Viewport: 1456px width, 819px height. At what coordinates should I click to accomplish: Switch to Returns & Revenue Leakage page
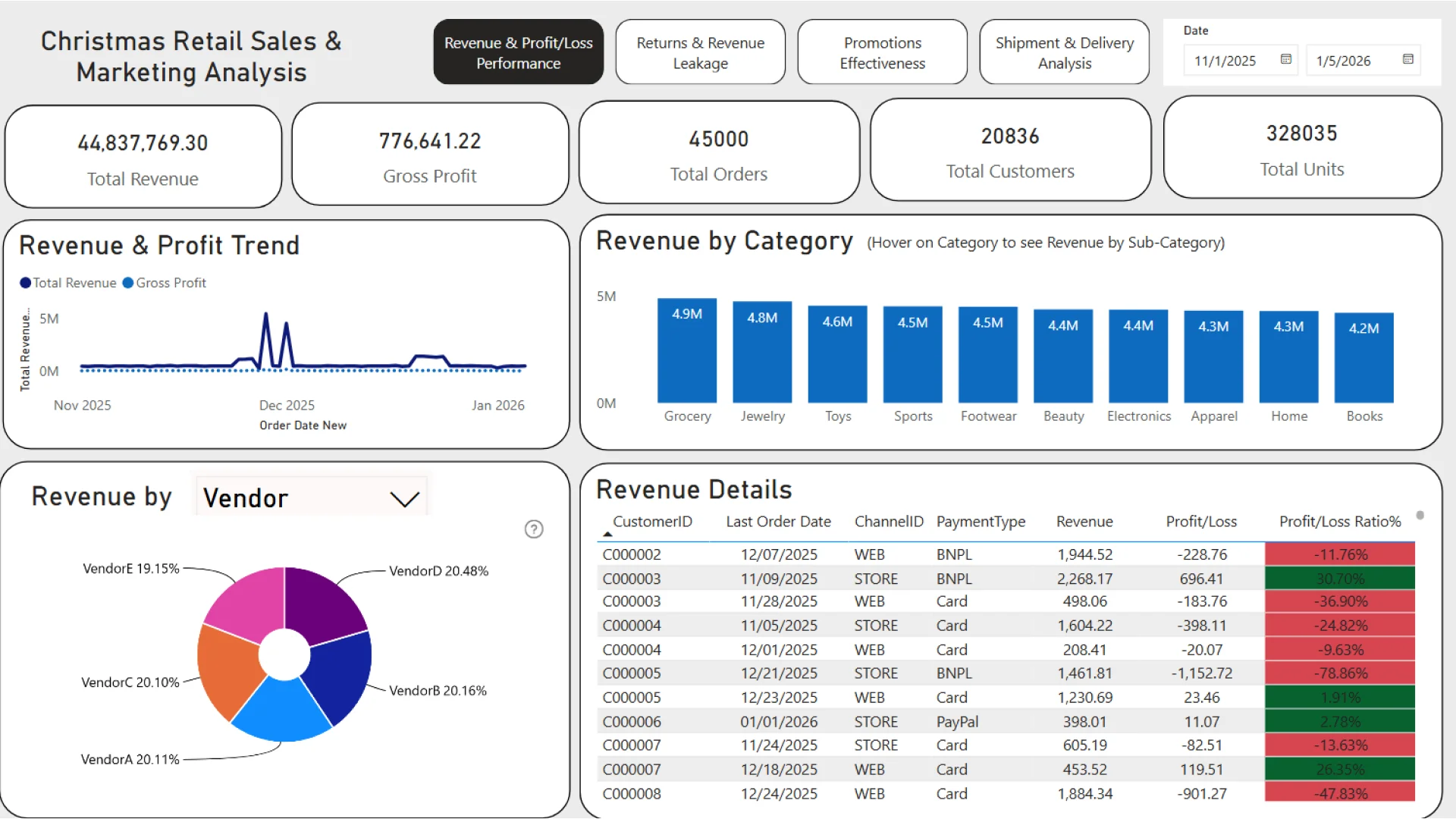pyautogui.click(x=700, y=52)
